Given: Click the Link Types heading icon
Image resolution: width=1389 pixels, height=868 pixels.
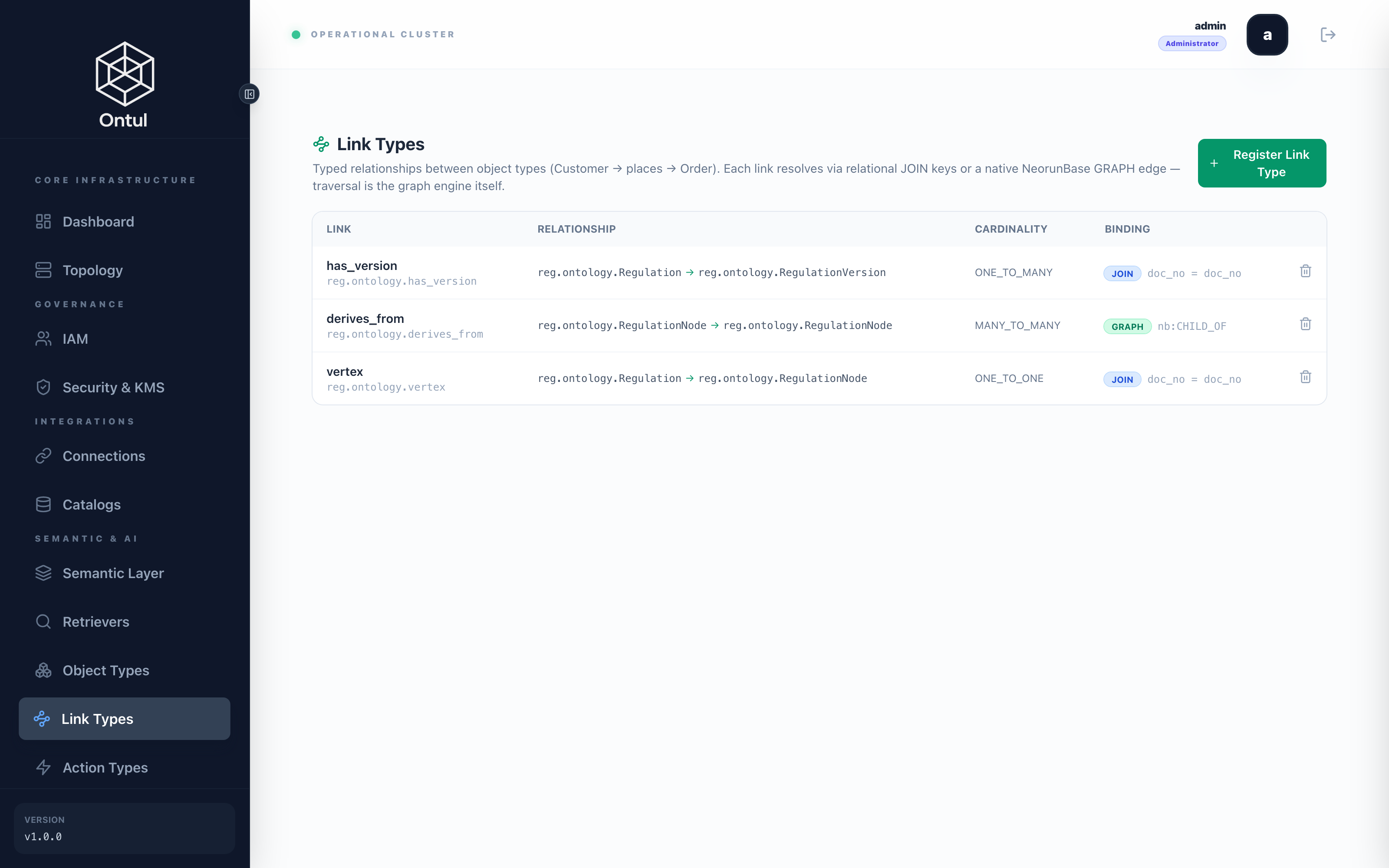Looking at the screenshot, I should point(321,144).
